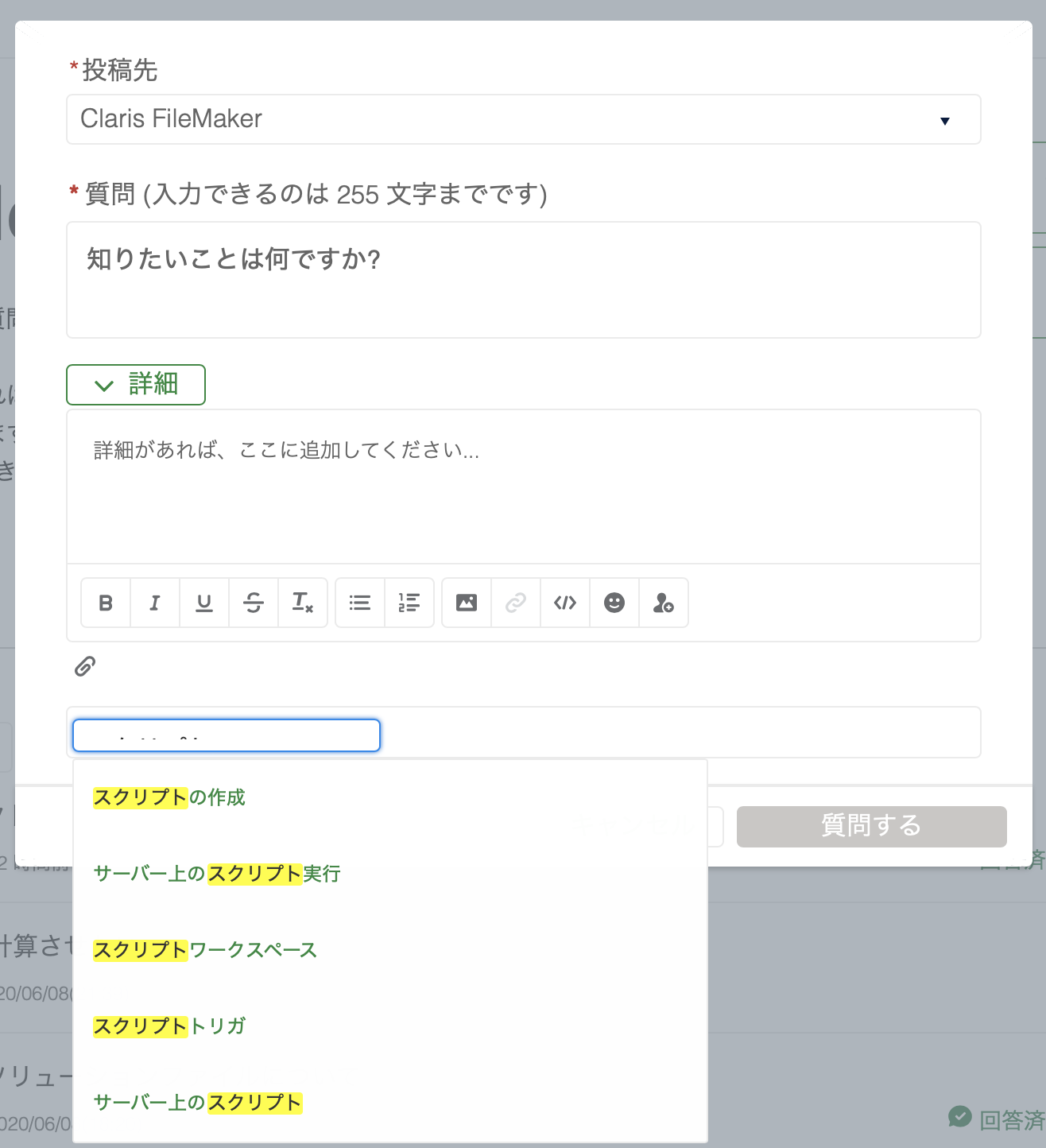Screen dimensions: 1046x1148
Task: Clear text formatting
Action: click(x=303, y=603)
